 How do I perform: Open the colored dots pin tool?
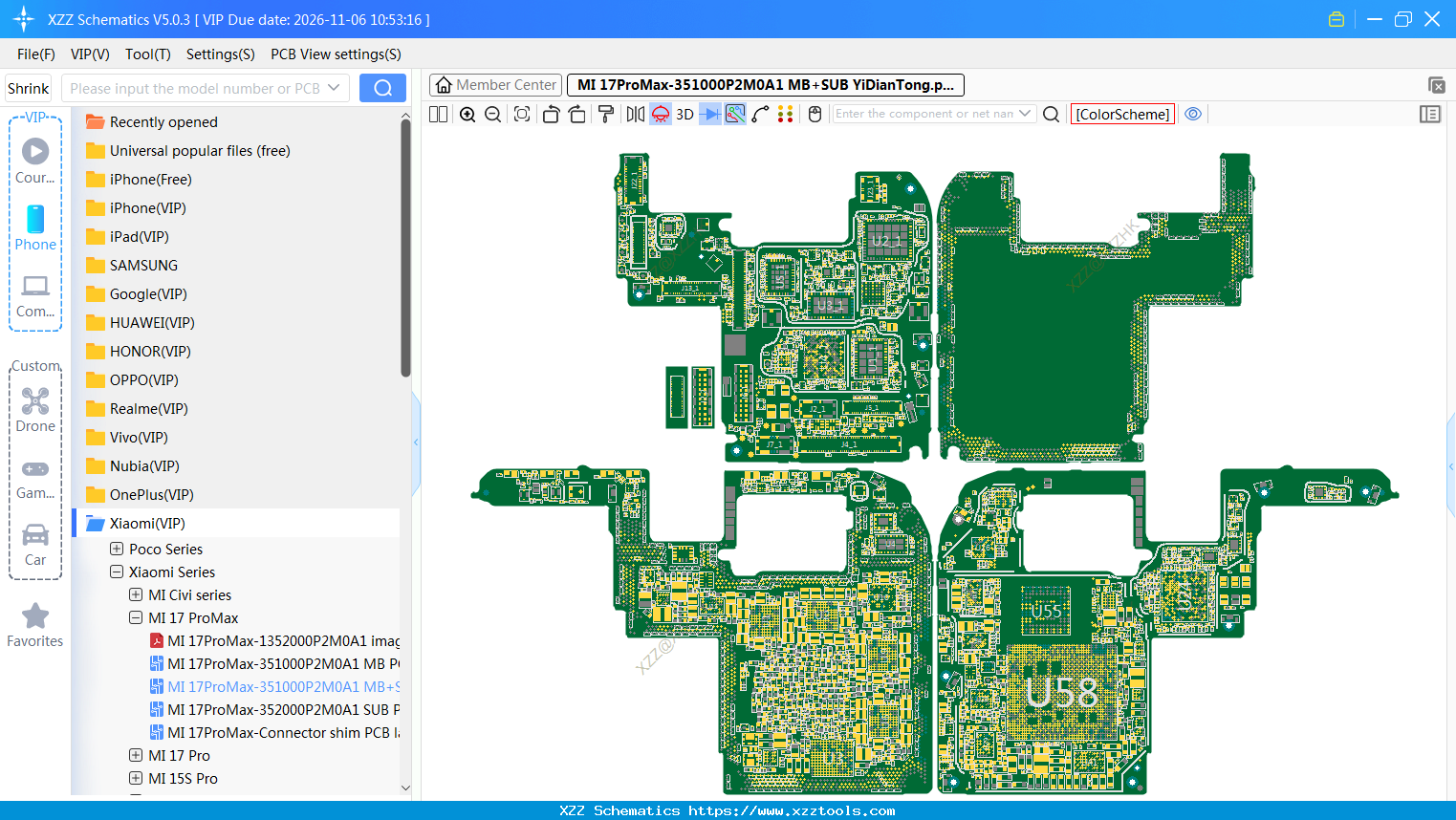[786, 114]
